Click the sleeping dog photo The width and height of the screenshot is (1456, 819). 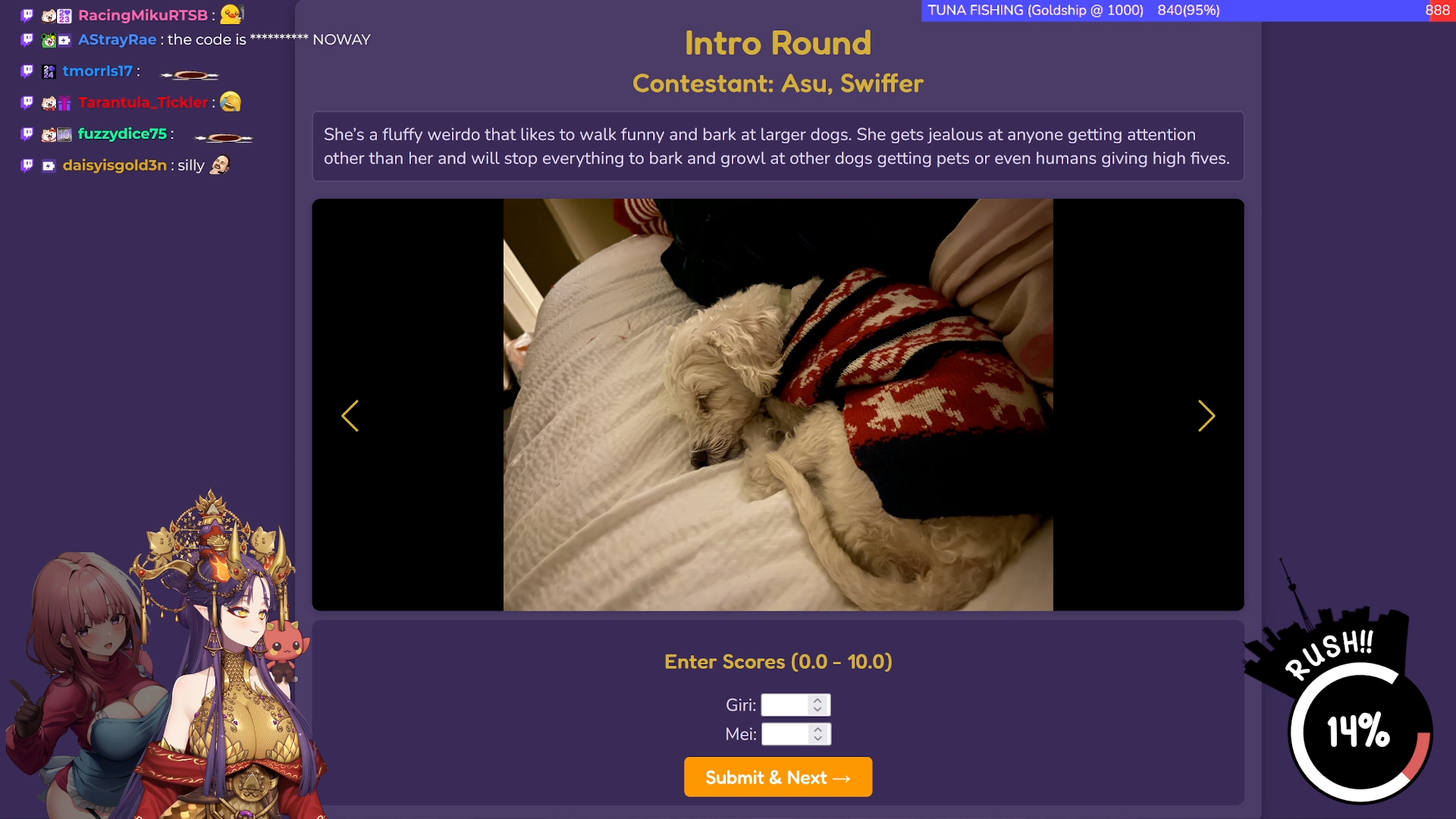[778, 405]
